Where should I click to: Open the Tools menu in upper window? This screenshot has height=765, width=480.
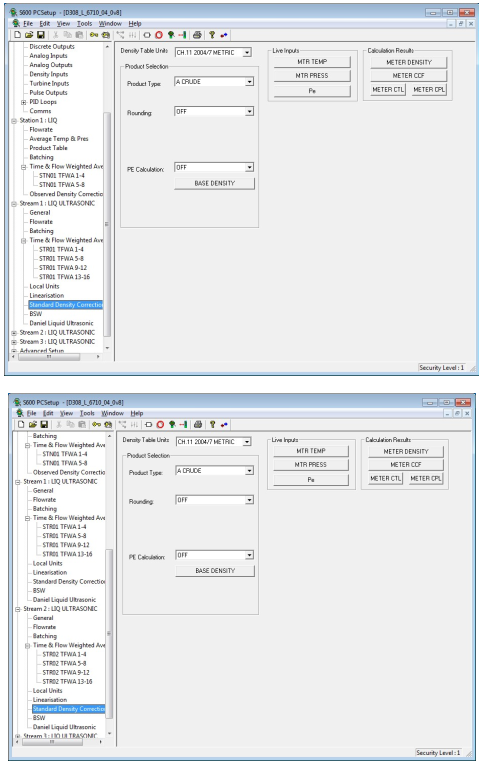pyautogui.click(x=84, y=23)
